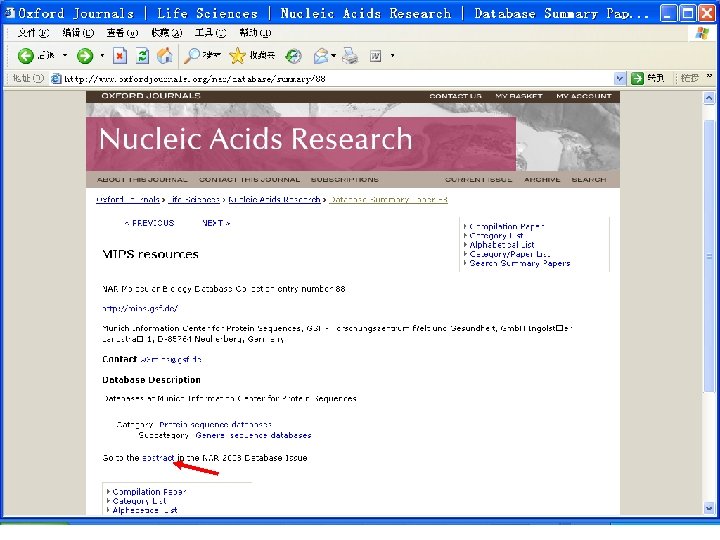
Task: Click Nucleic Acids Research breadcrumb link
Action: coord(274,199)
